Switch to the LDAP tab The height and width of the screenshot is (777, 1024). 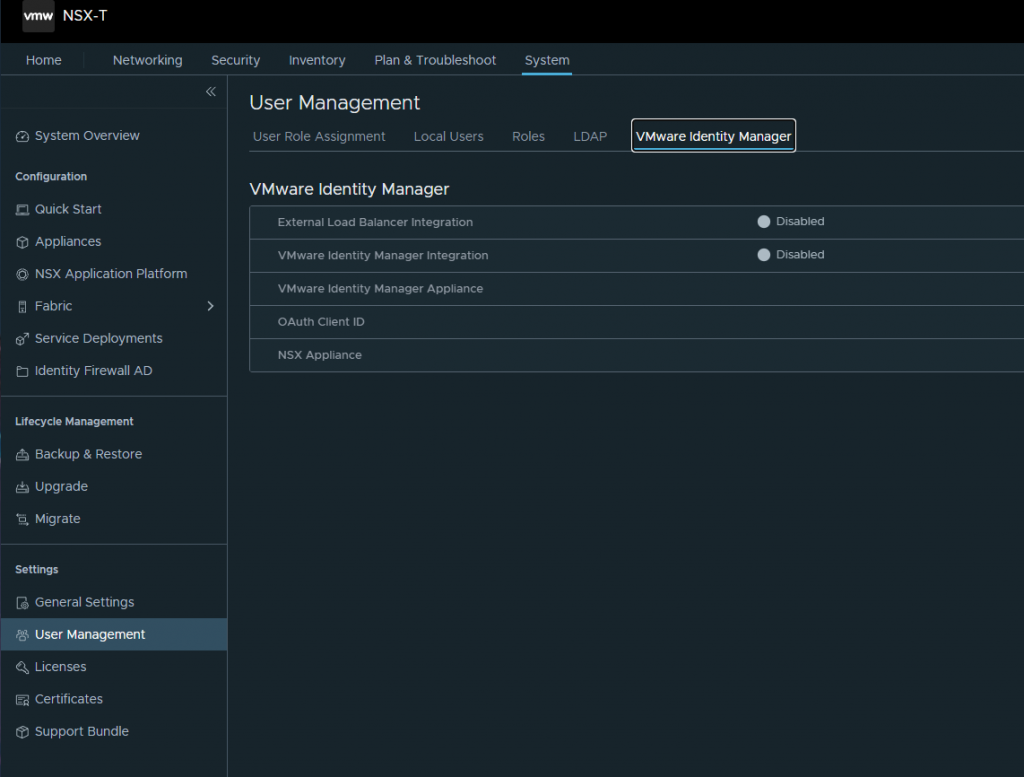[x=589, y=136]
